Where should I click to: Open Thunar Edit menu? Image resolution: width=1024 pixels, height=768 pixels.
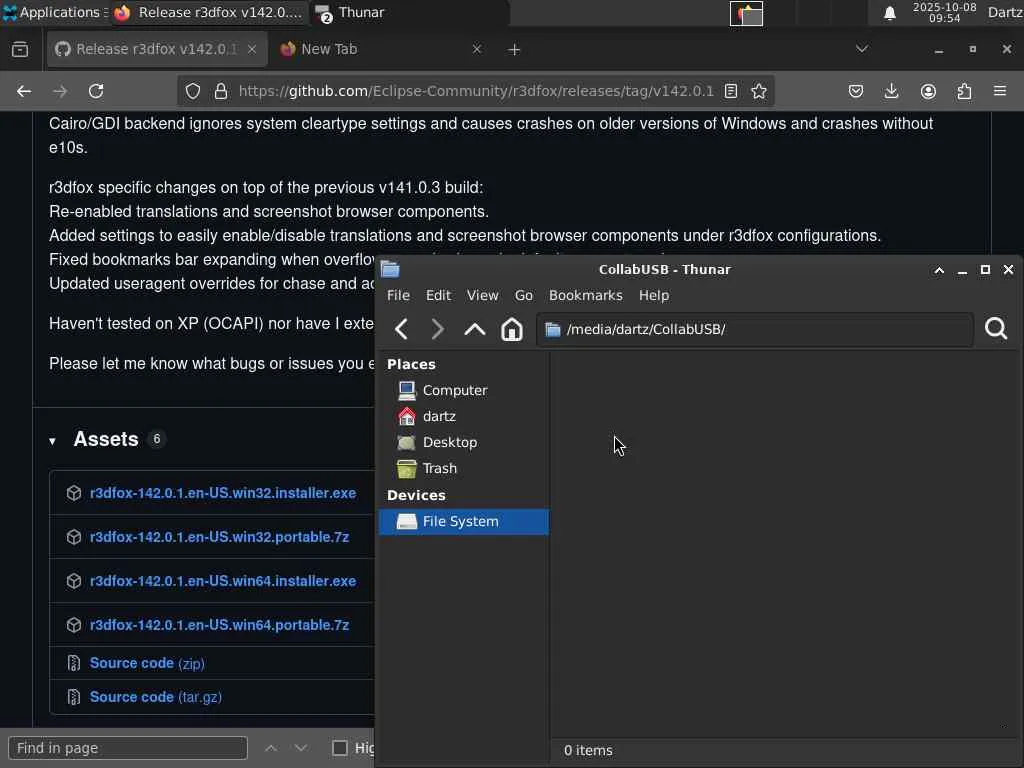coord(438,295)
